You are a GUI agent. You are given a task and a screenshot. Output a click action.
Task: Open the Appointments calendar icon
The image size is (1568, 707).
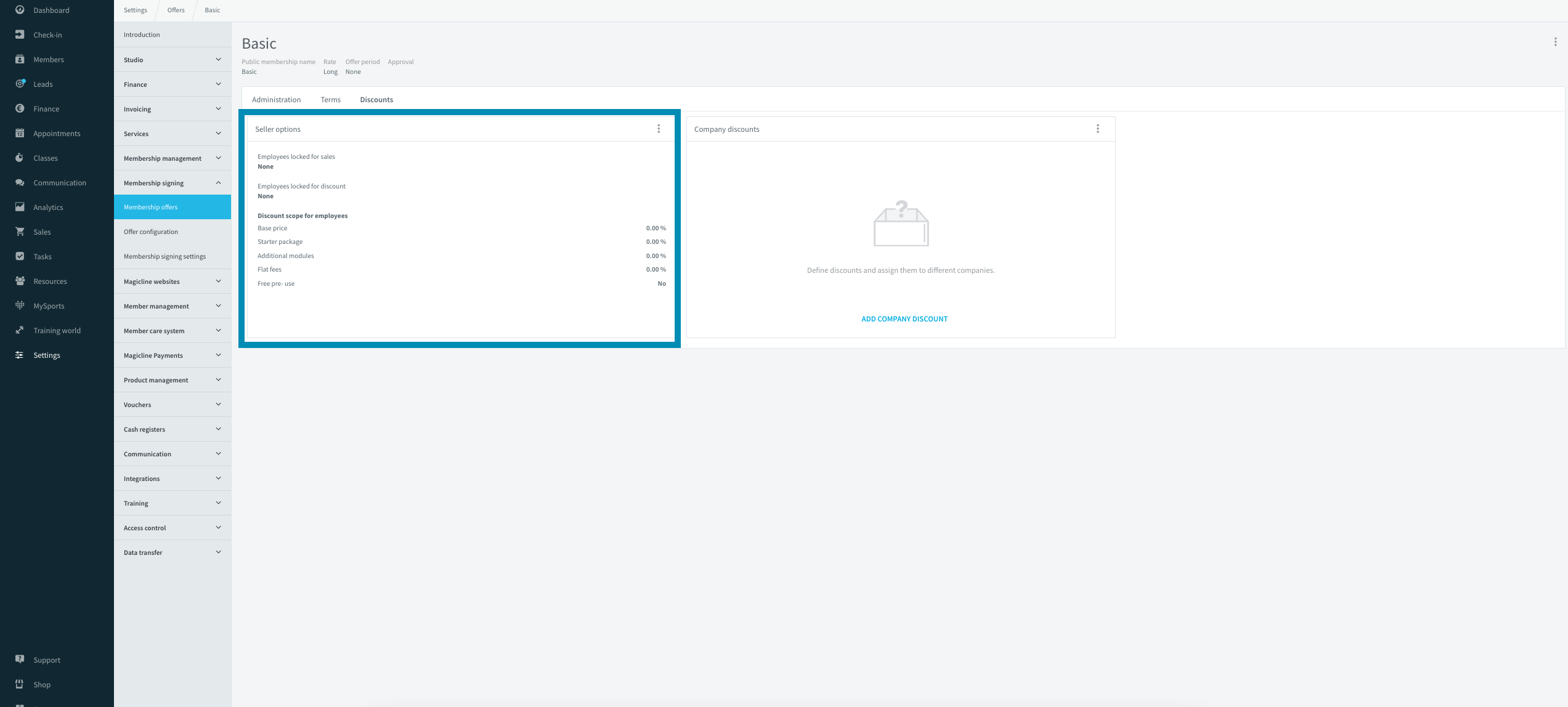tap(20, 133)
